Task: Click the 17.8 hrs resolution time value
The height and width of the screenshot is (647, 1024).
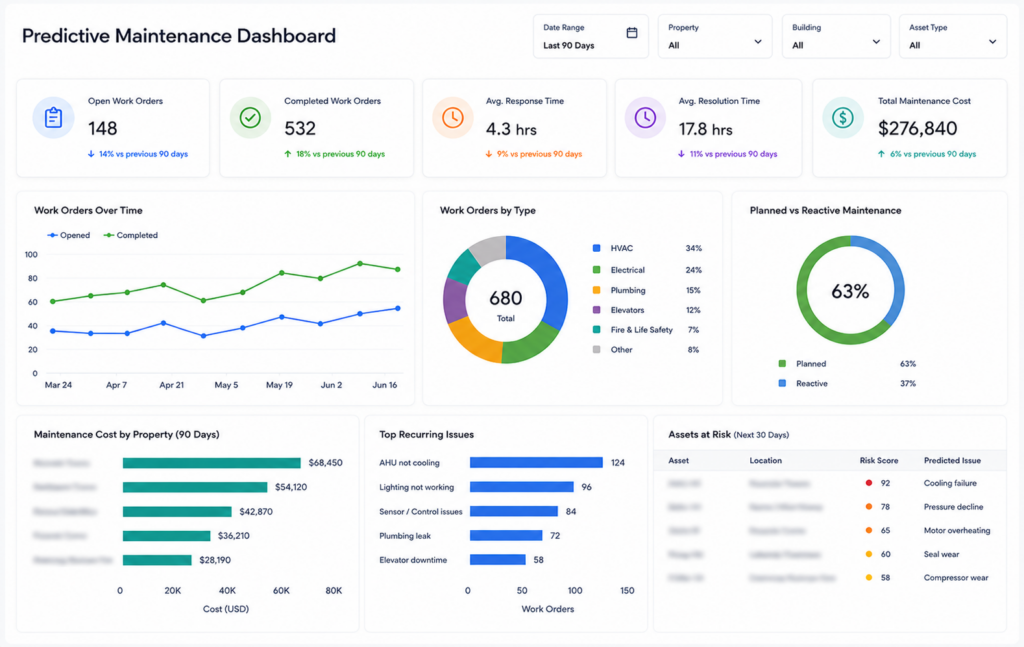Action: pyautogui.click(x=705, y=129)
